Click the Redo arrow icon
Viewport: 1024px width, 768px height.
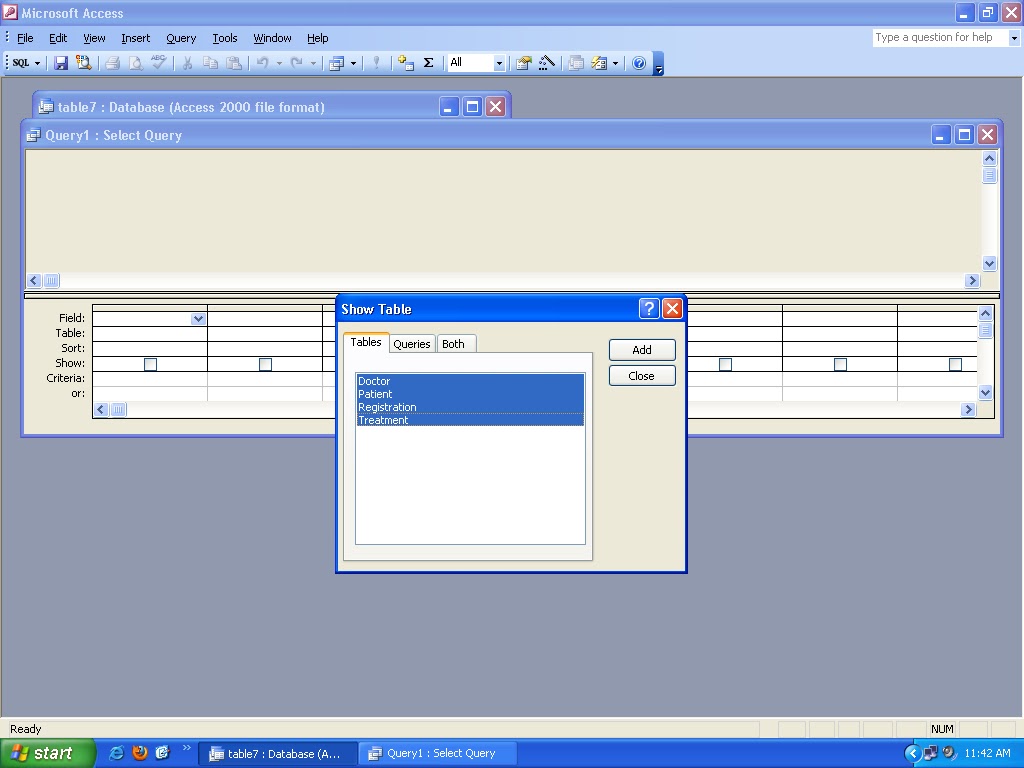pos(296,63)
